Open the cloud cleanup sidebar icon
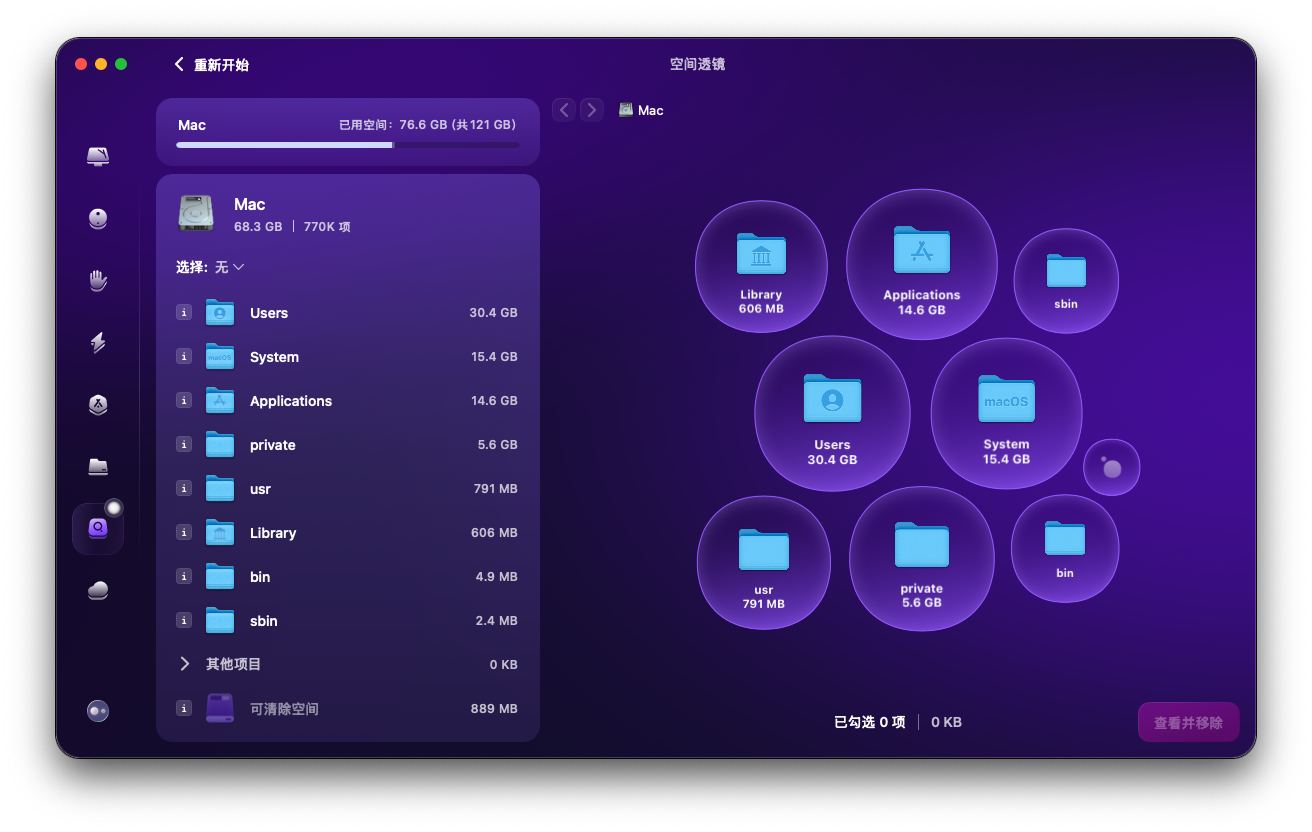This screenshot has height=832, width=1312. click(x=98, y=591)
